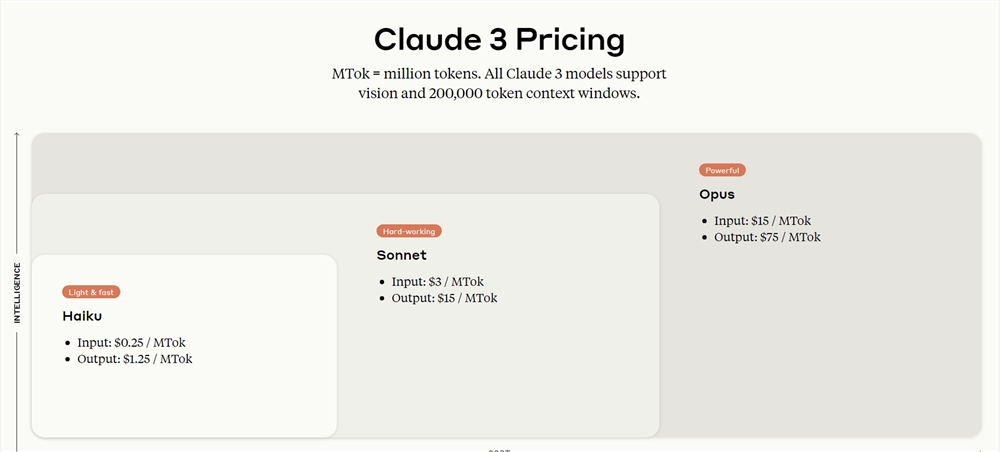Click the "Claude 3 Pricing" heading
Screen dimensions: 1000x452
point(499,39)
